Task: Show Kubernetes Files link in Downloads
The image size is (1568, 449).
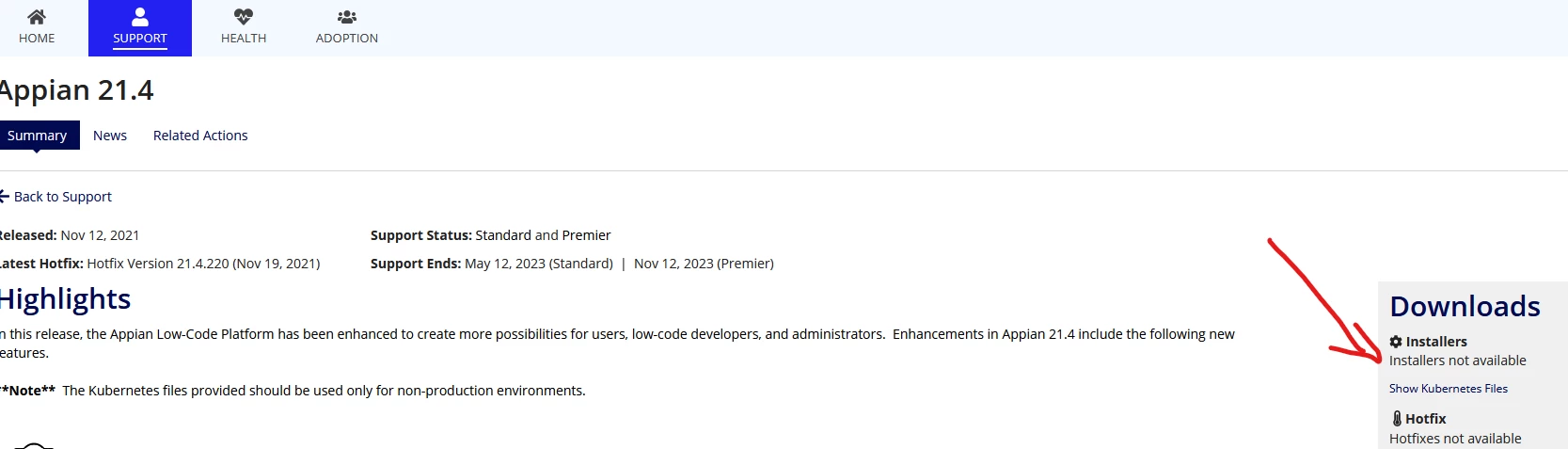Action: coord(1449,389)
